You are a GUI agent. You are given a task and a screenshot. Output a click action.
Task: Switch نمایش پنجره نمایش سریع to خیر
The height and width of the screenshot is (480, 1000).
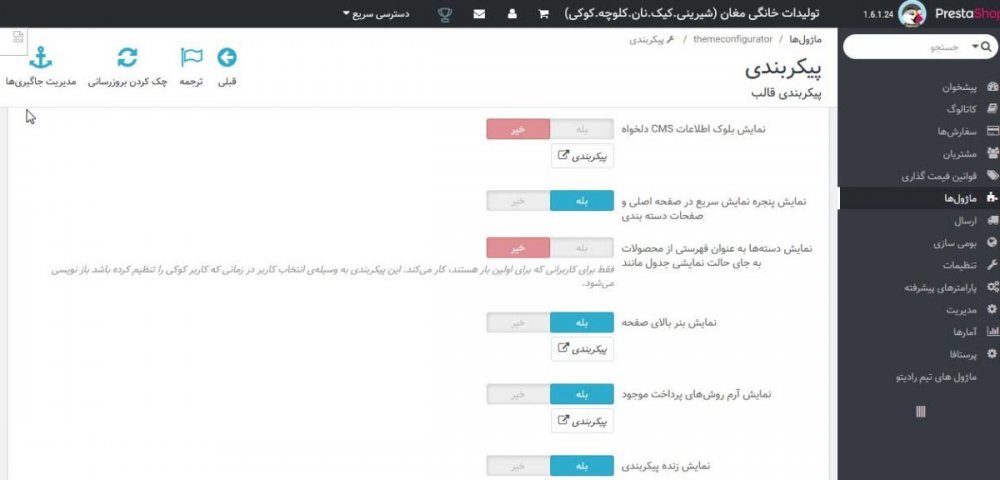[518, 201]
